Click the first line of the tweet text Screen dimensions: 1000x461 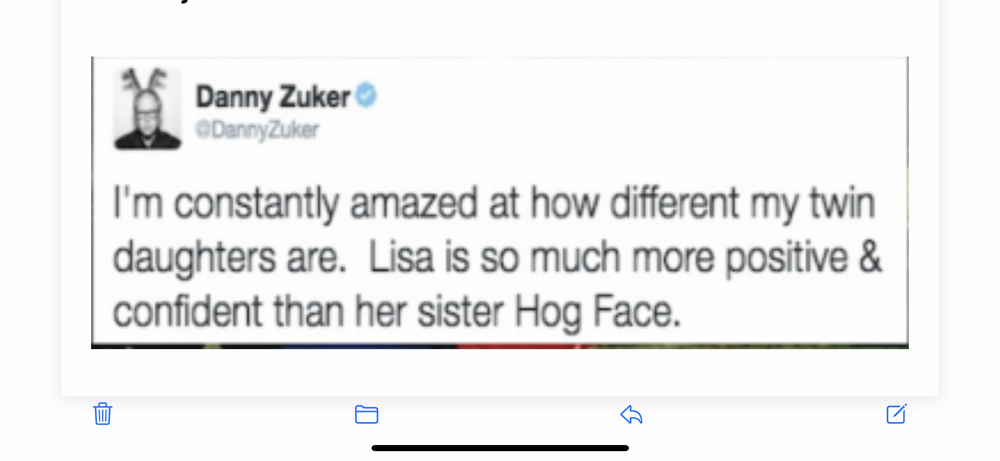coord(494,206)
